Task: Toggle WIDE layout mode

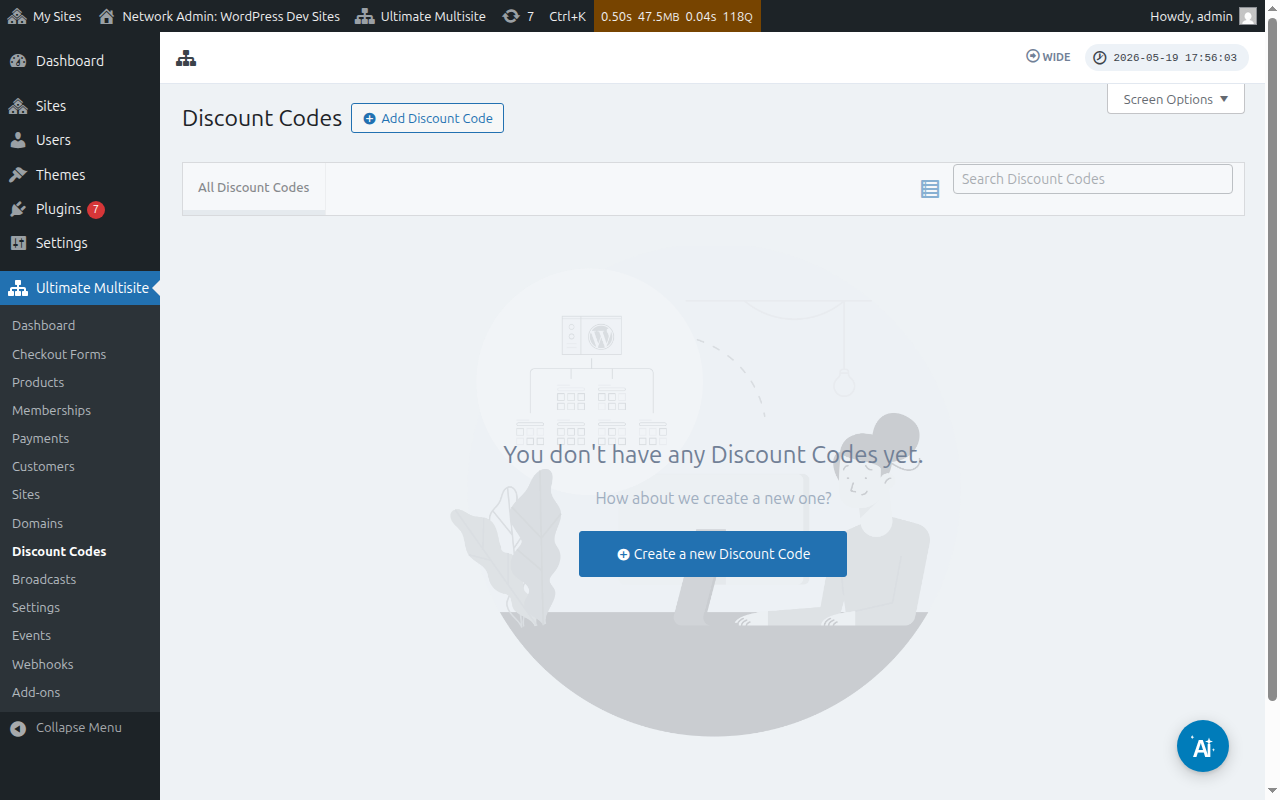Action: [x=1048, y=57]
